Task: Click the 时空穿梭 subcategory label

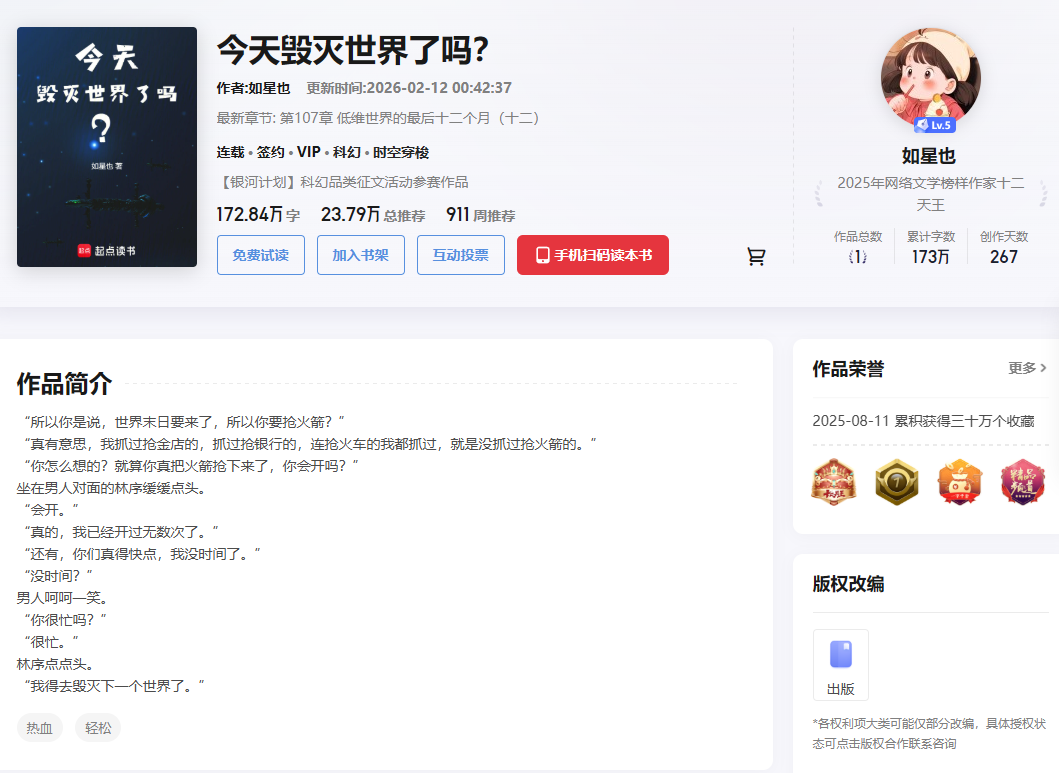Action: click(401, 153)
